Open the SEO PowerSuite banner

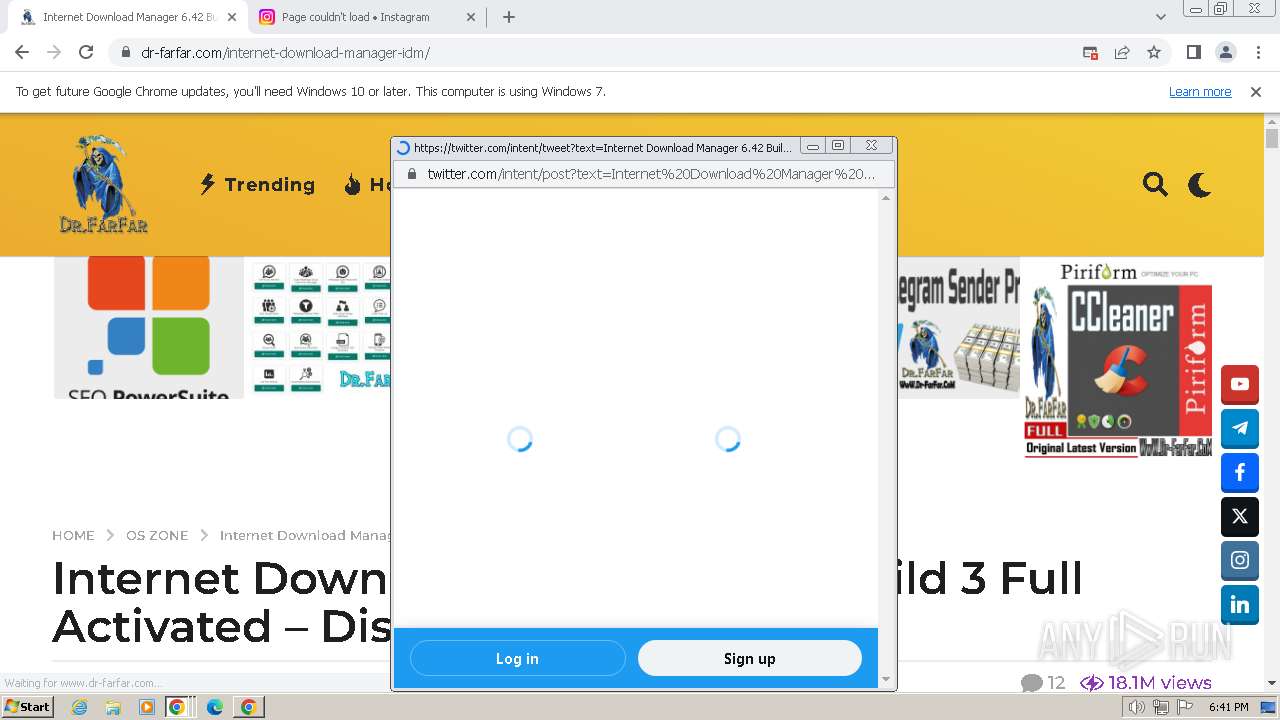pos(149,328)
